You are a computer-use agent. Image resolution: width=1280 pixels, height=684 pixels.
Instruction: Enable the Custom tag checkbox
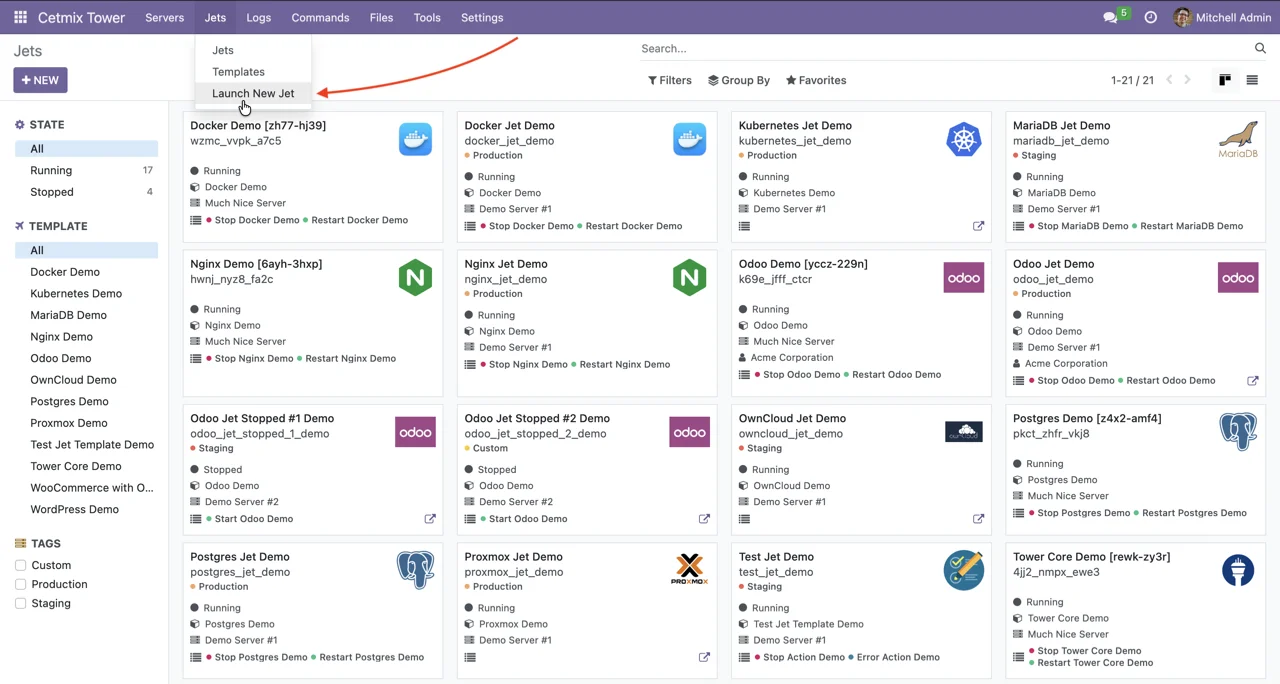click(20, 565)
